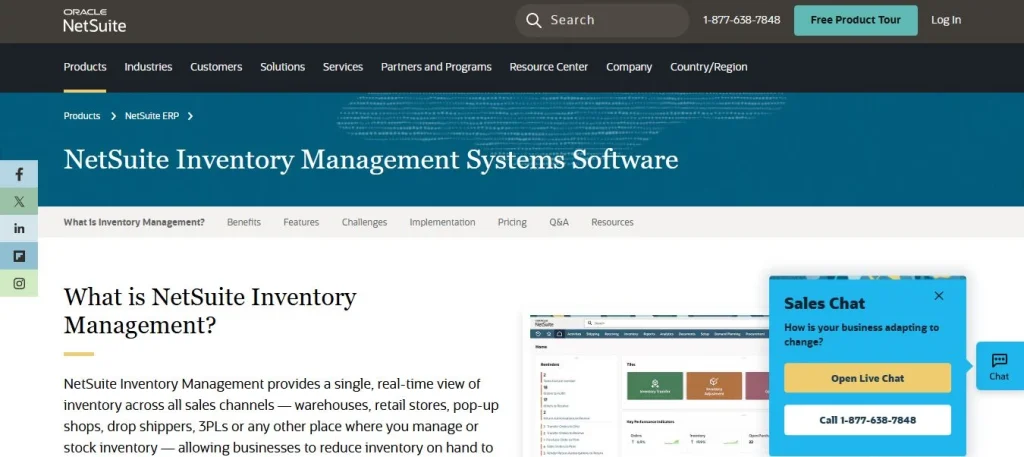The width and height of the screenshot is (1024, 457).
Task: Open the Partners and Programs menu
Action: 436,67
